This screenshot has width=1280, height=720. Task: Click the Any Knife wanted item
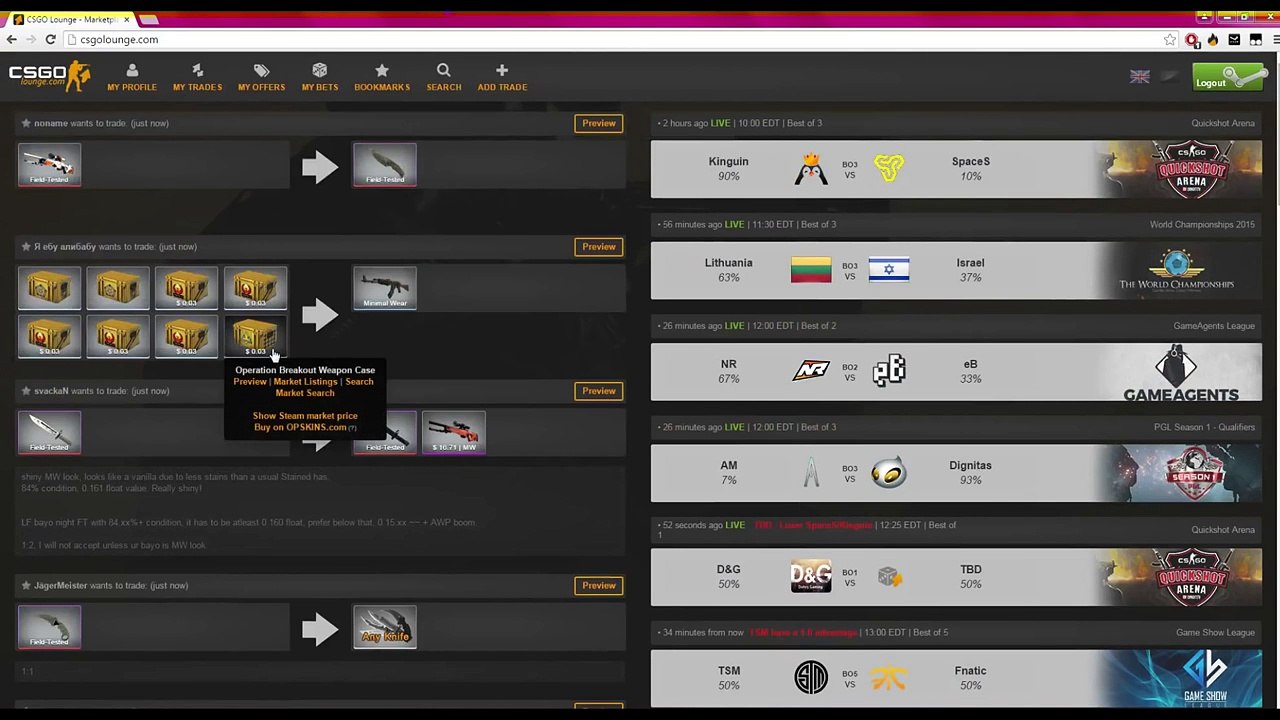coord(385,627)
